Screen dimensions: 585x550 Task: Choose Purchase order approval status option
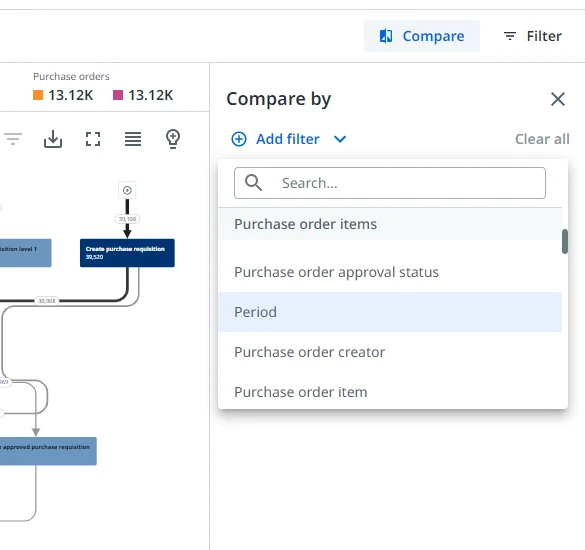tap(390, 272)
